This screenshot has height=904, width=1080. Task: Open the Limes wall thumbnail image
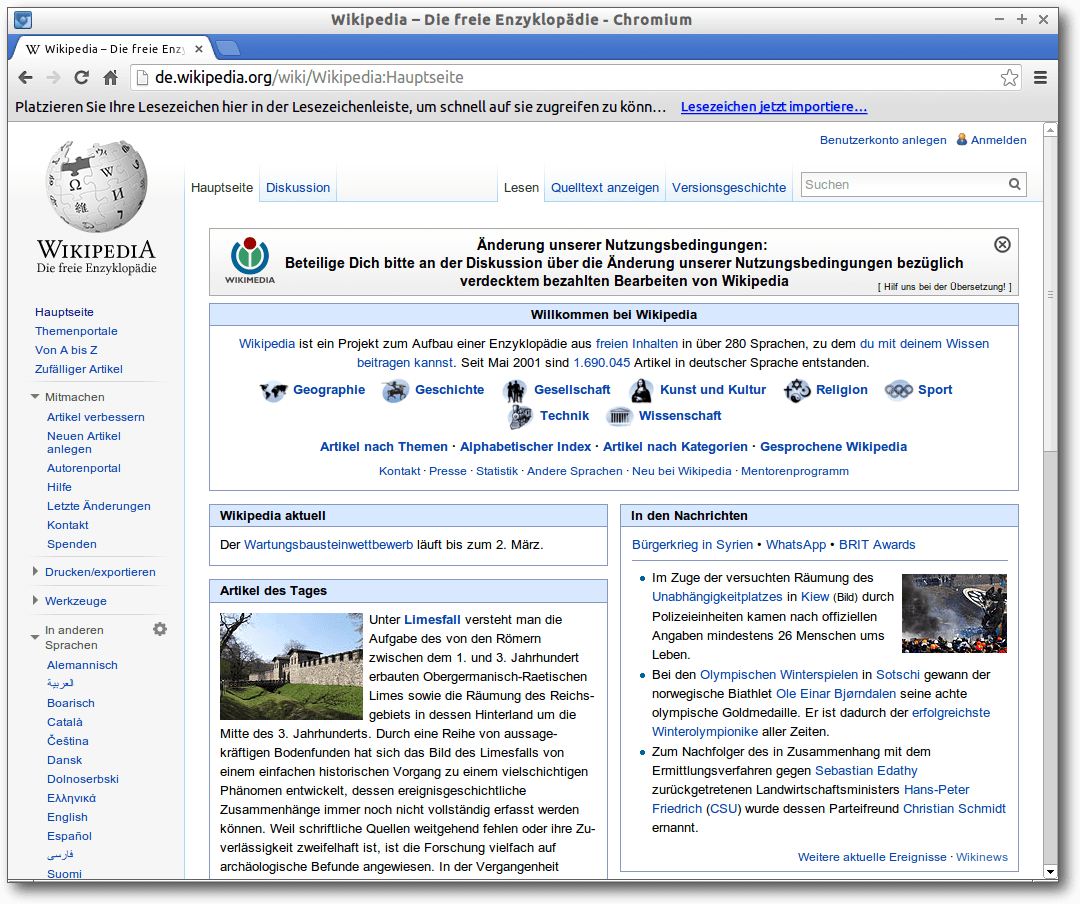tap(291, 666)
